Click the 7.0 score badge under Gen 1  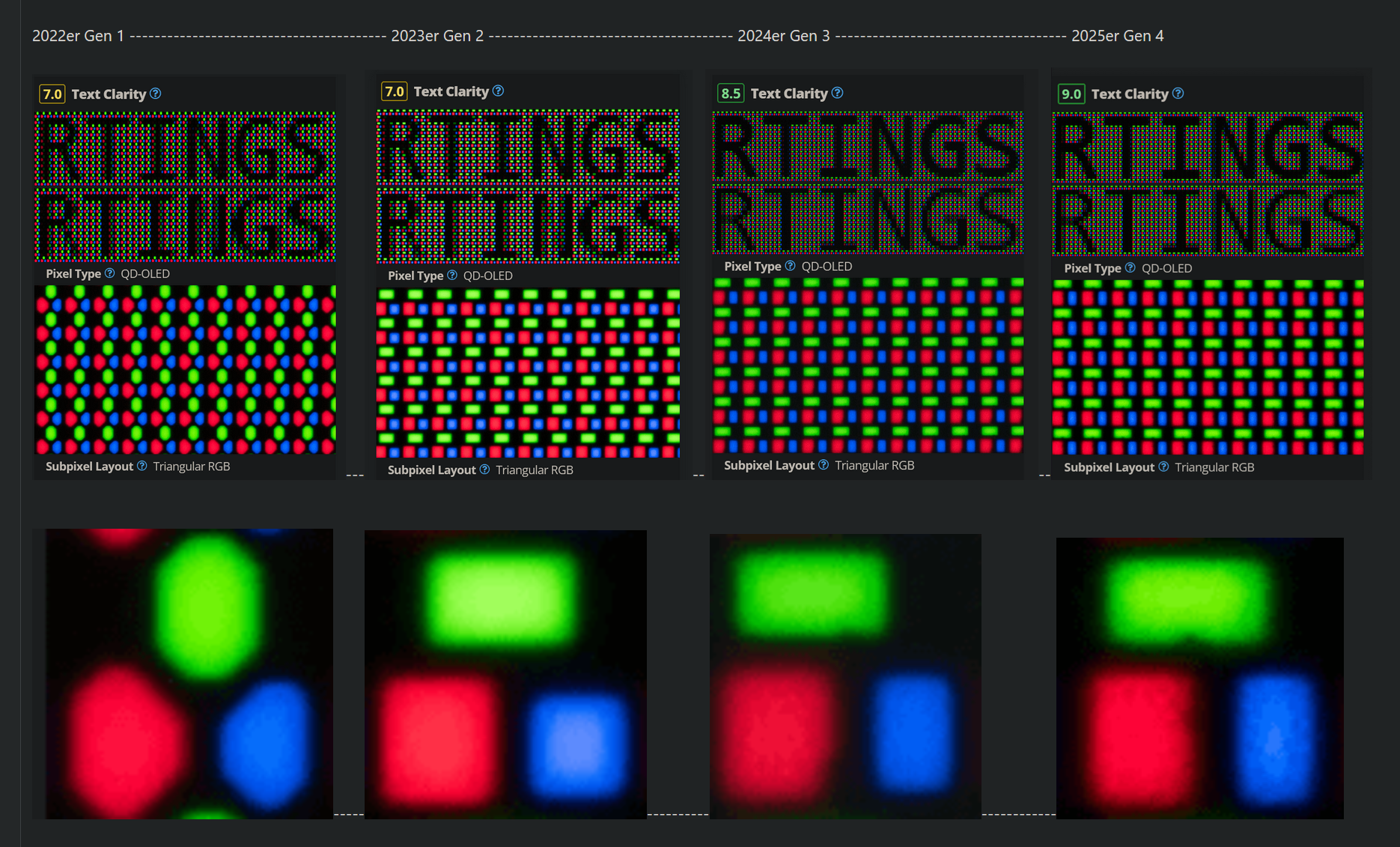pyautogui.click(x=52, y=94)
